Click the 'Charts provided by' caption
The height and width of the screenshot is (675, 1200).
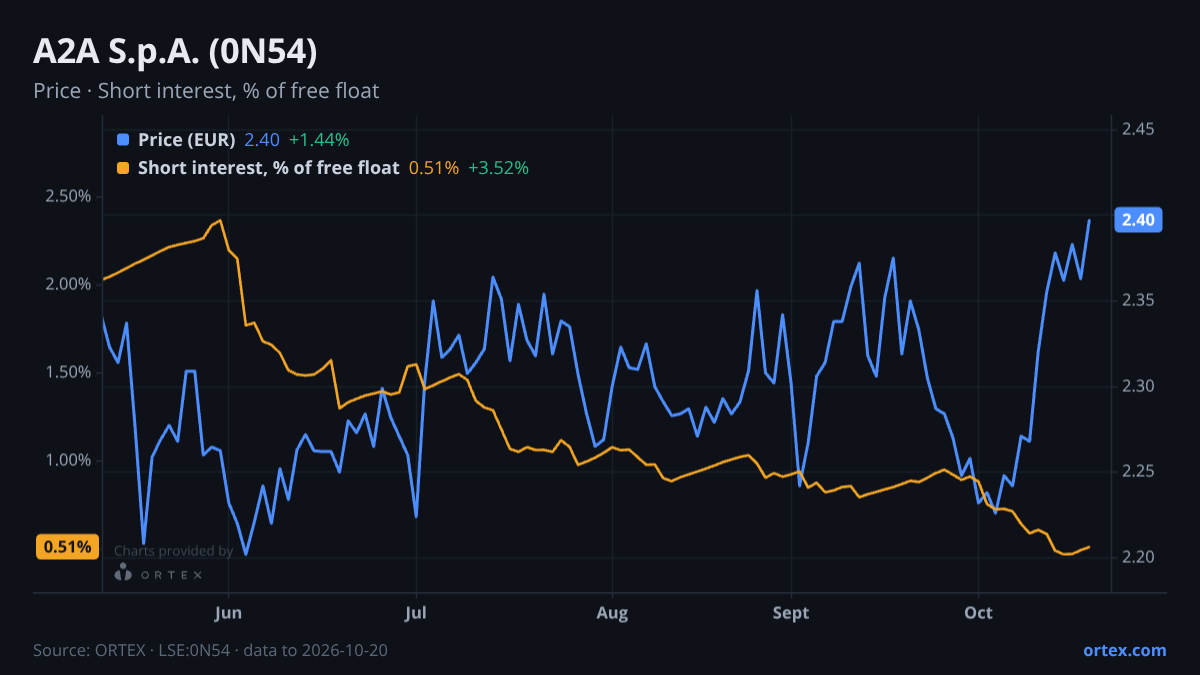[x=174, y=551]
